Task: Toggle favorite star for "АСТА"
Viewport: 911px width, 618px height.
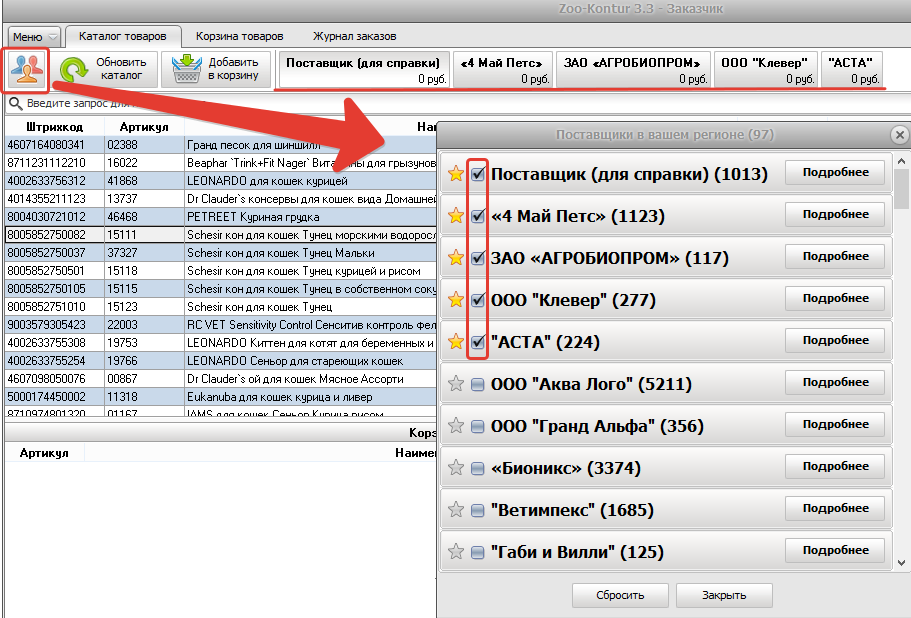Action: pyautogui.click(x=456, y=342)
